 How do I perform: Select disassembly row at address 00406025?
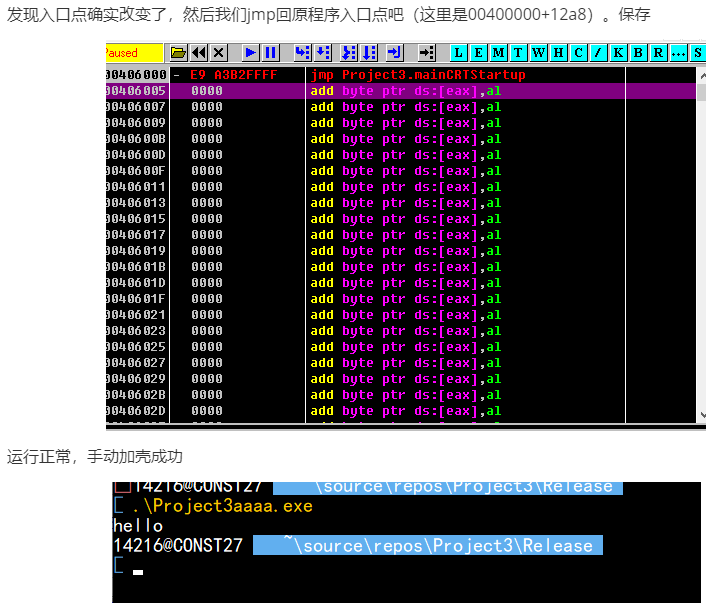tap(401, 347)
